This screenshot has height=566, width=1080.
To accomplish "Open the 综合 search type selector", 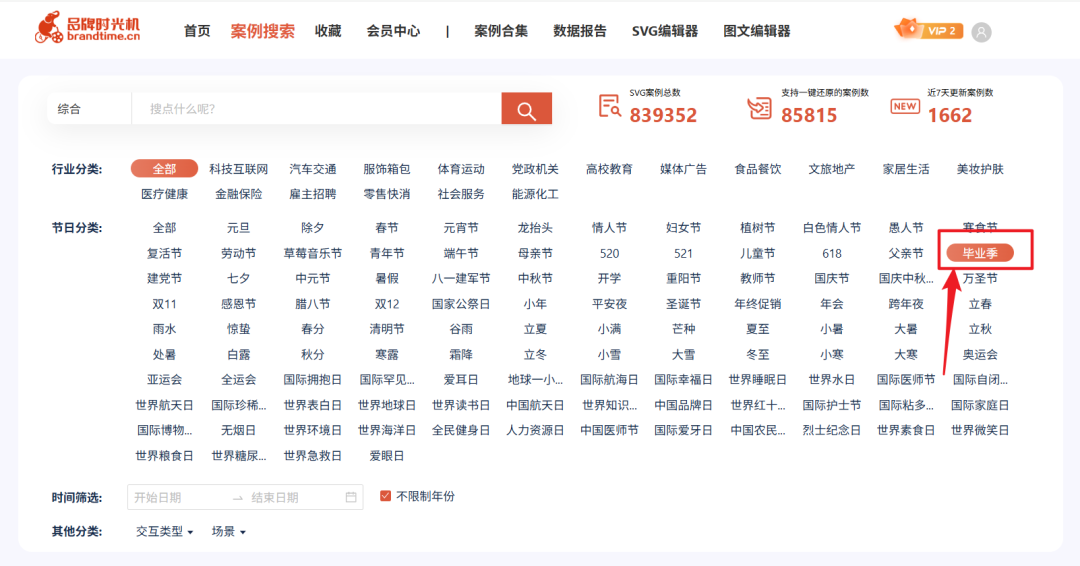I will tap(89, 109).
